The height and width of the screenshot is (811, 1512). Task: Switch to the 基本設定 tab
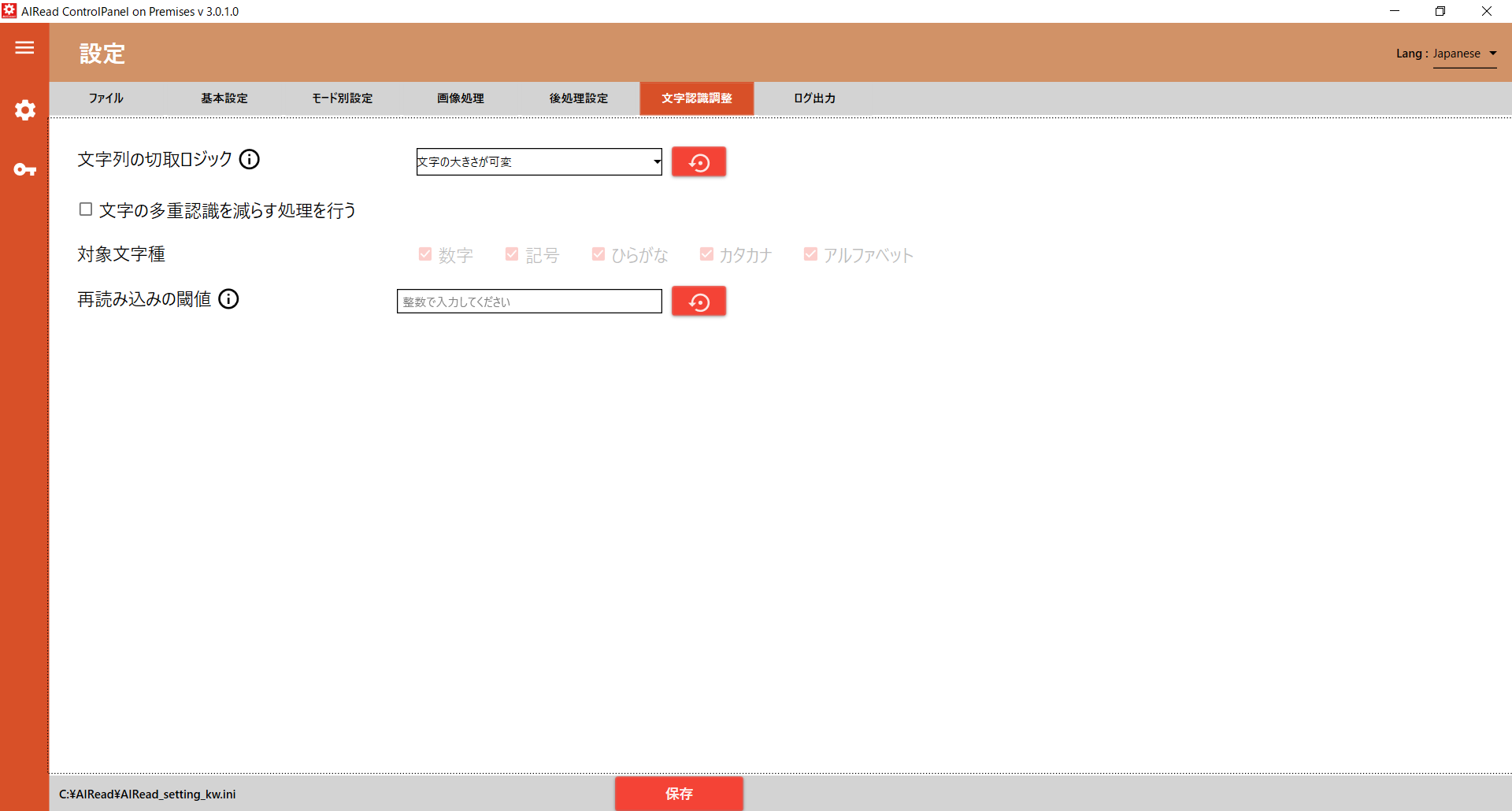[x=224, y=98]
